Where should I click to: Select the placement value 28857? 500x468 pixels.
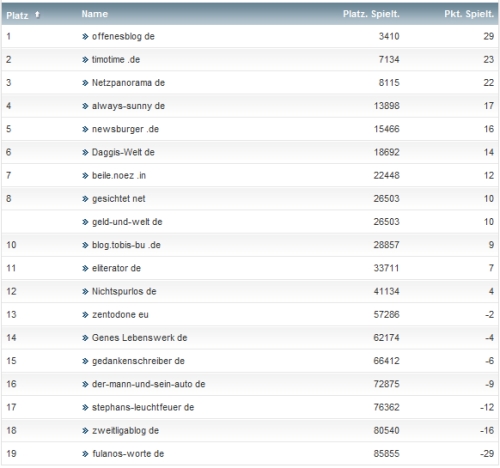[386, 245]
